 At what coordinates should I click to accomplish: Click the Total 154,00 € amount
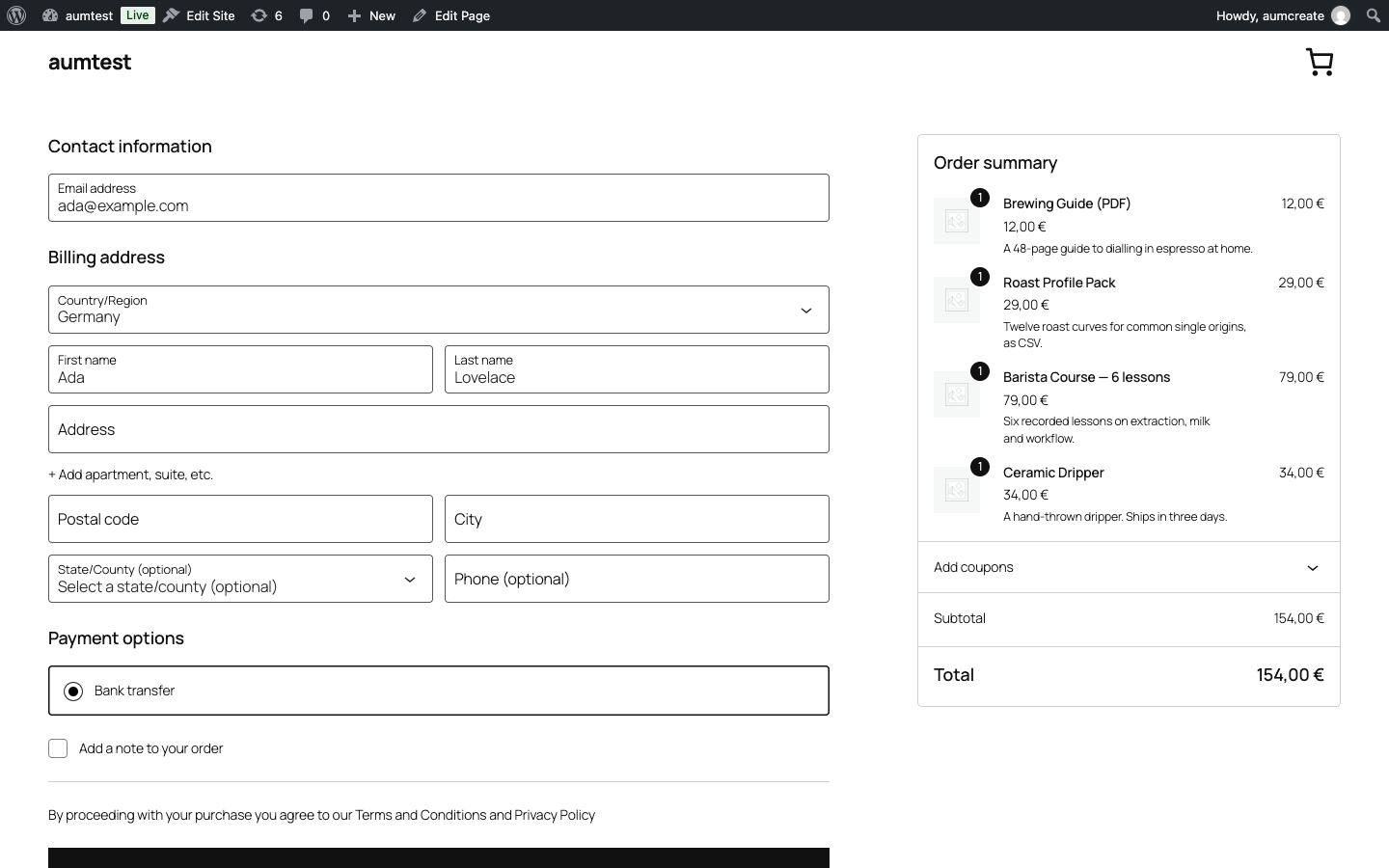(x=1290, y=675)
